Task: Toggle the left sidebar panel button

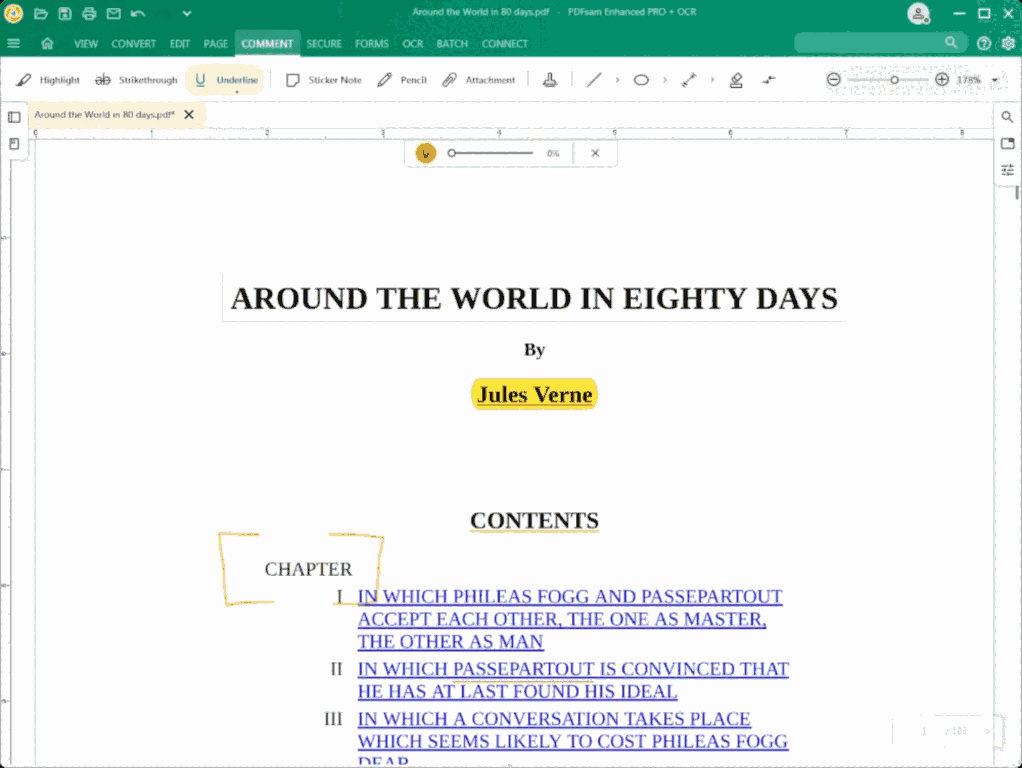Action: 14,117
